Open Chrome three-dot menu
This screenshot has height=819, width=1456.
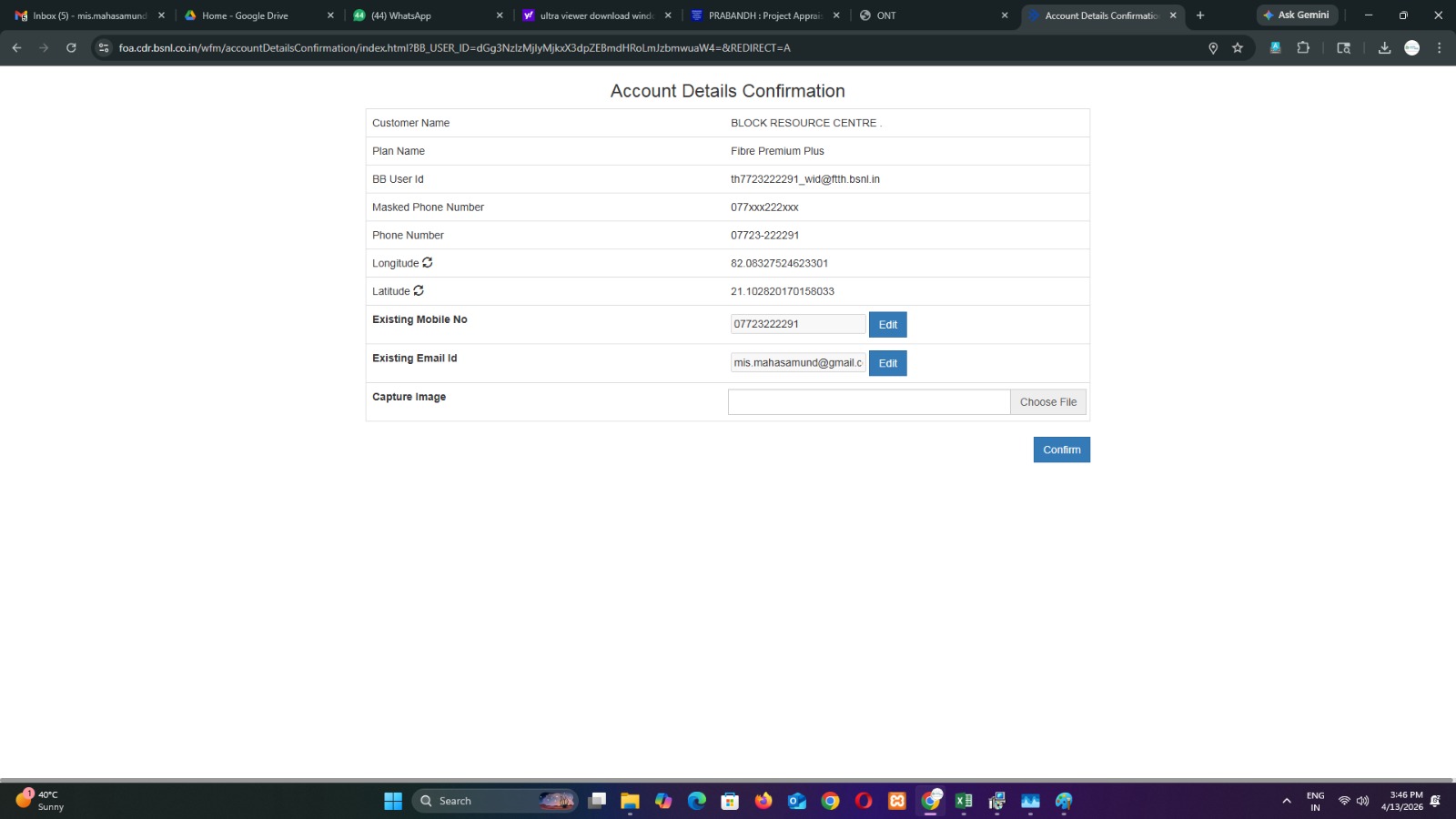(1439, 48)
